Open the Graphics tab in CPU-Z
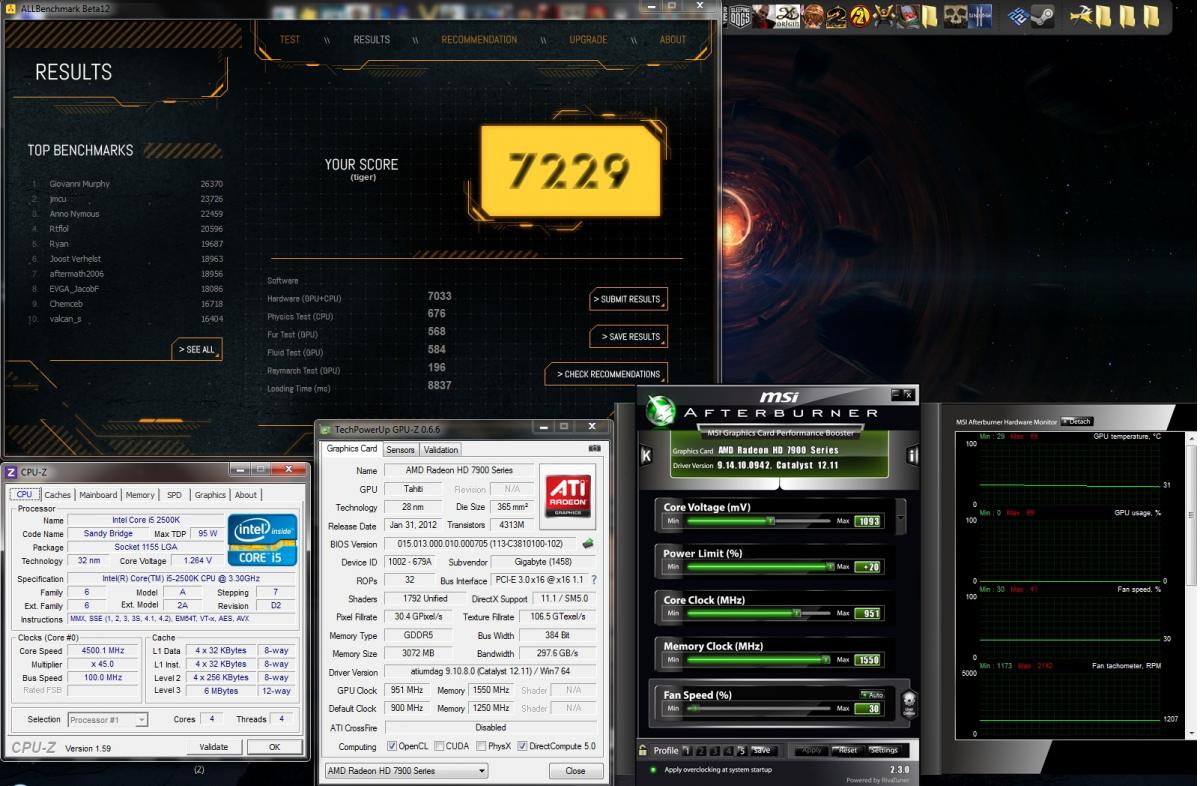The height and width of the screenshot is (786, 1200). coord(210,494)
